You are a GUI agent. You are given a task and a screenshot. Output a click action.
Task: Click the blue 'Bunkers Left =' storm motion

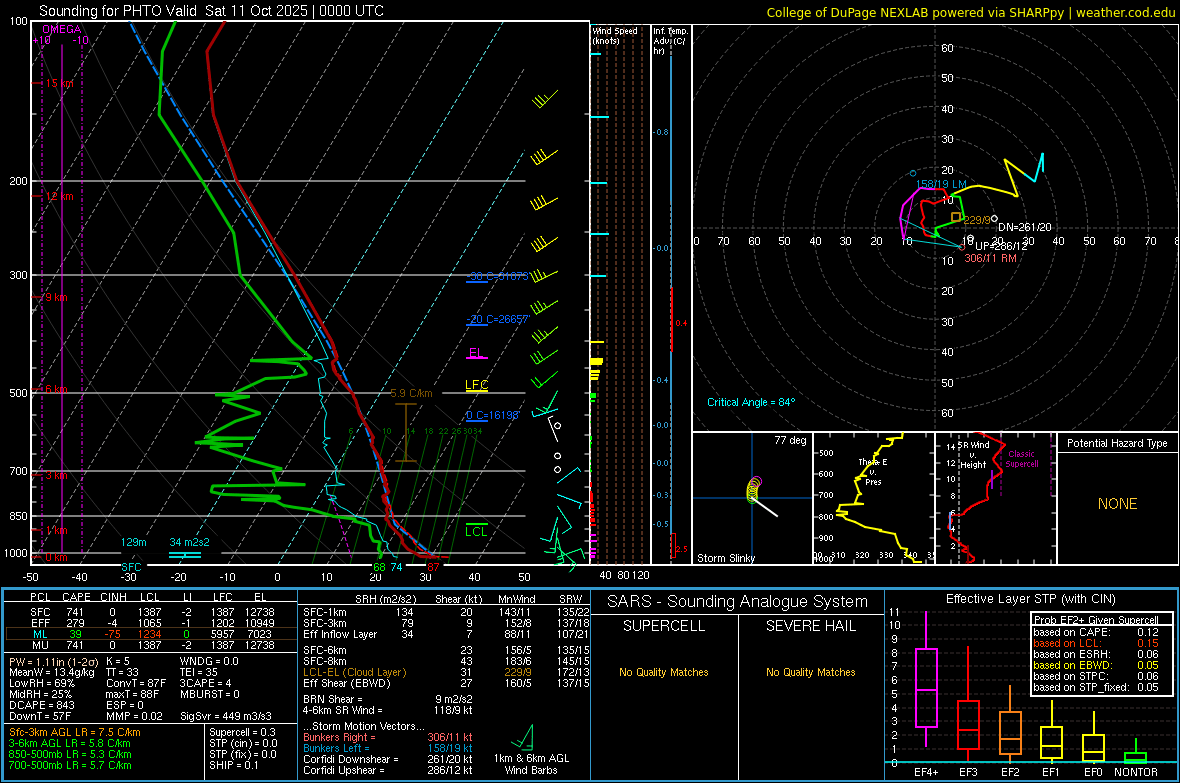coord(388,748)
